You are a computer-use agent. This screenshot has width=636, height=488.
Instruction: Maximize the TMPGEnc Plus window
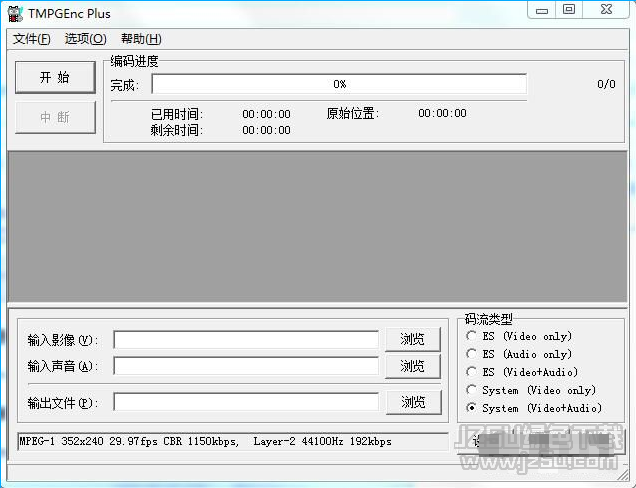click(569, 9)
